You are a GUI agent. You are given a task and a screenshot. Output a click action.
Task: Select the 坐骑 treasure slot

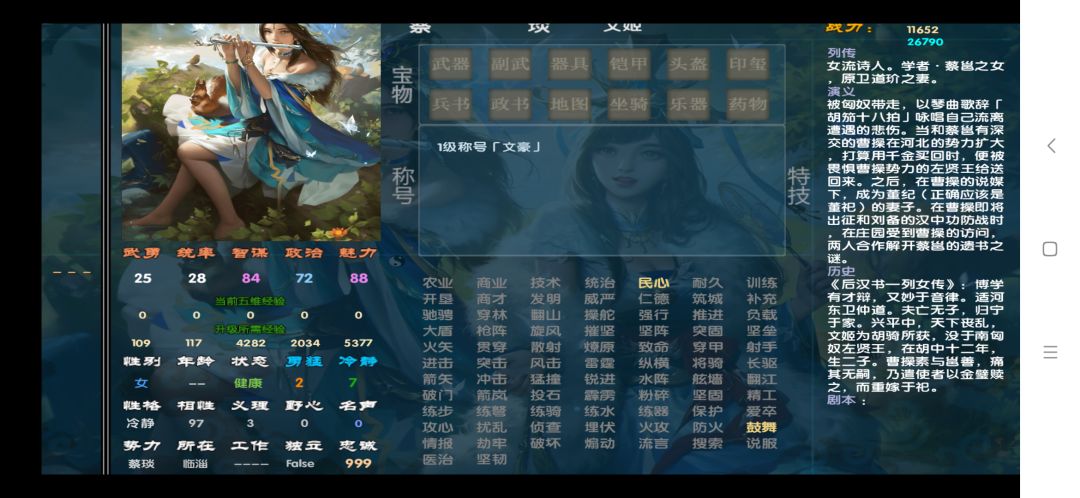tap(628, 104)
